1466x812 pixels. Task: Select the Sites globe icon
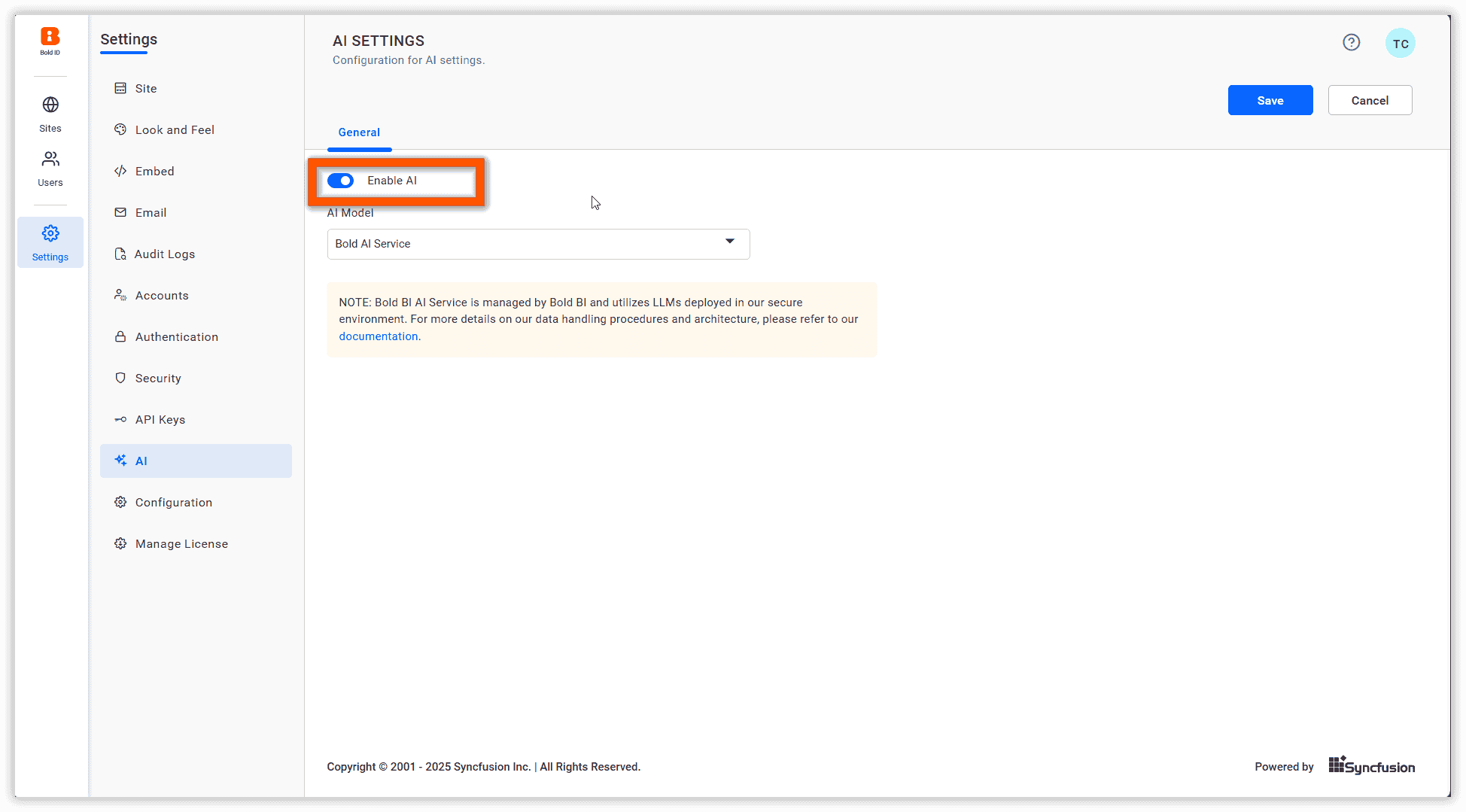coord(50,105)
